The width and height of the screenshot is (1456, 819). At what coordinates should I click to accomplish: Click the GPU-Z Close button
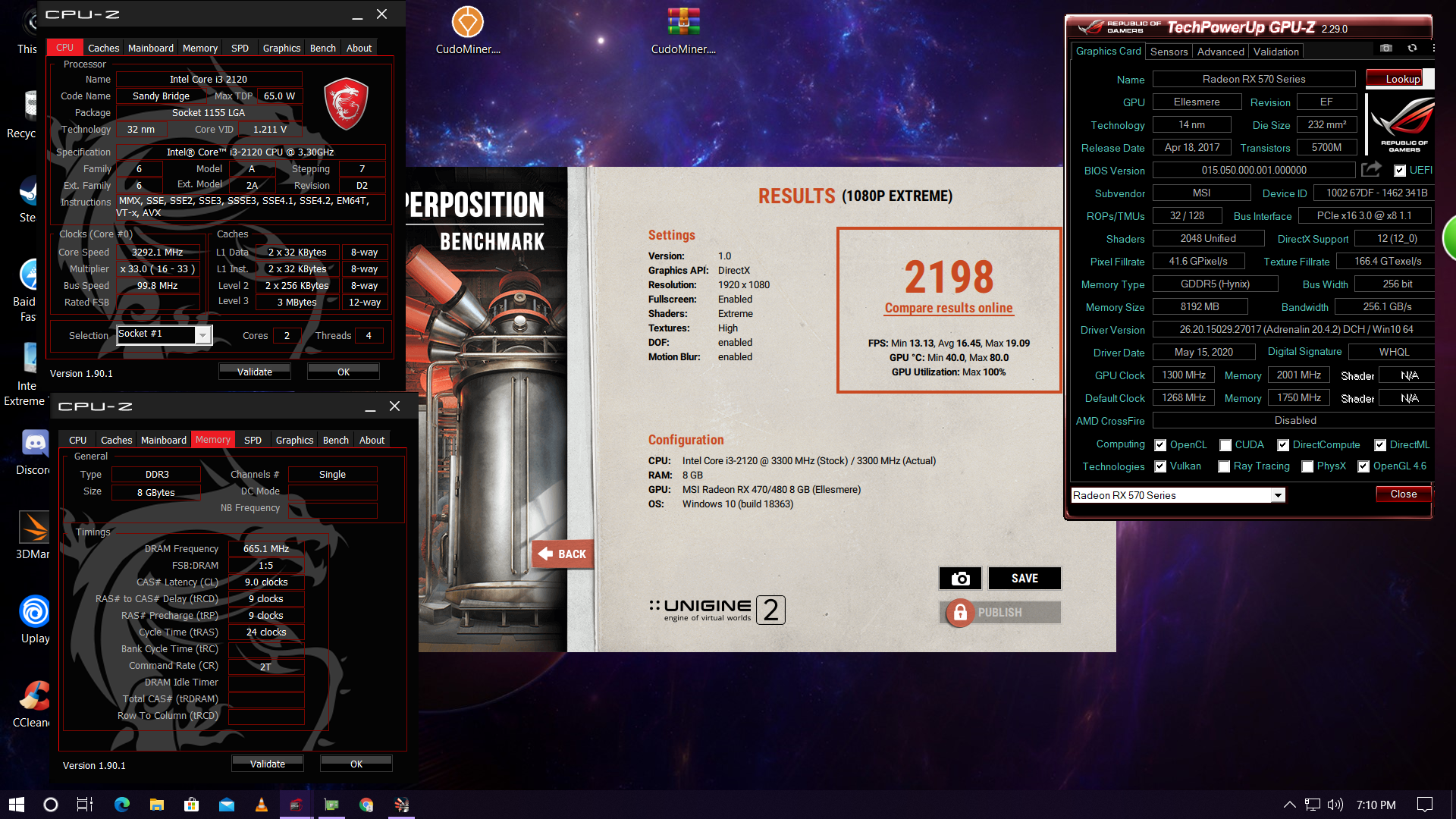[1403, 494]
